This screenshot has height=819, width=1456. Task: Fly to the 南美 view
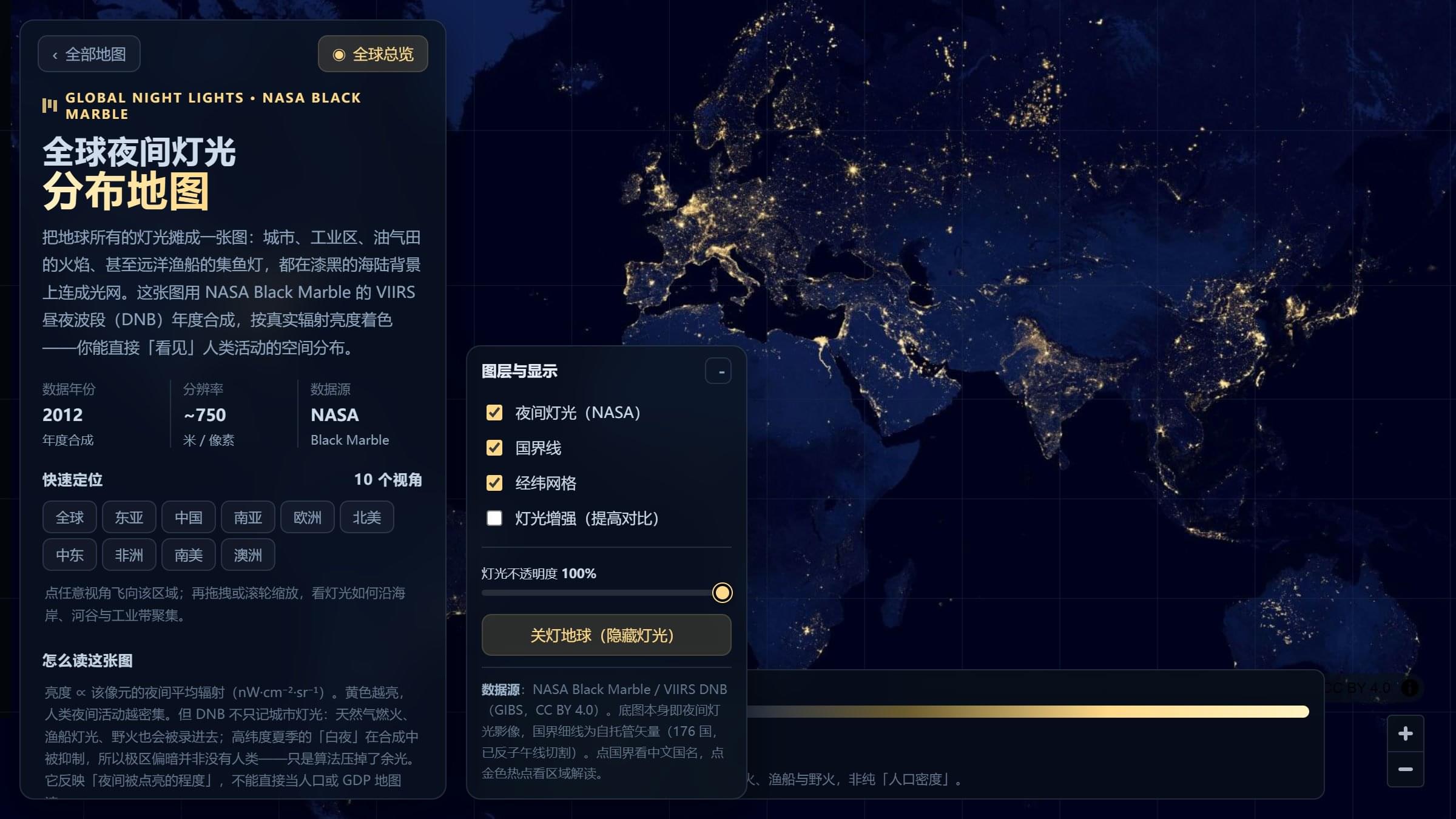pos(189,555)
